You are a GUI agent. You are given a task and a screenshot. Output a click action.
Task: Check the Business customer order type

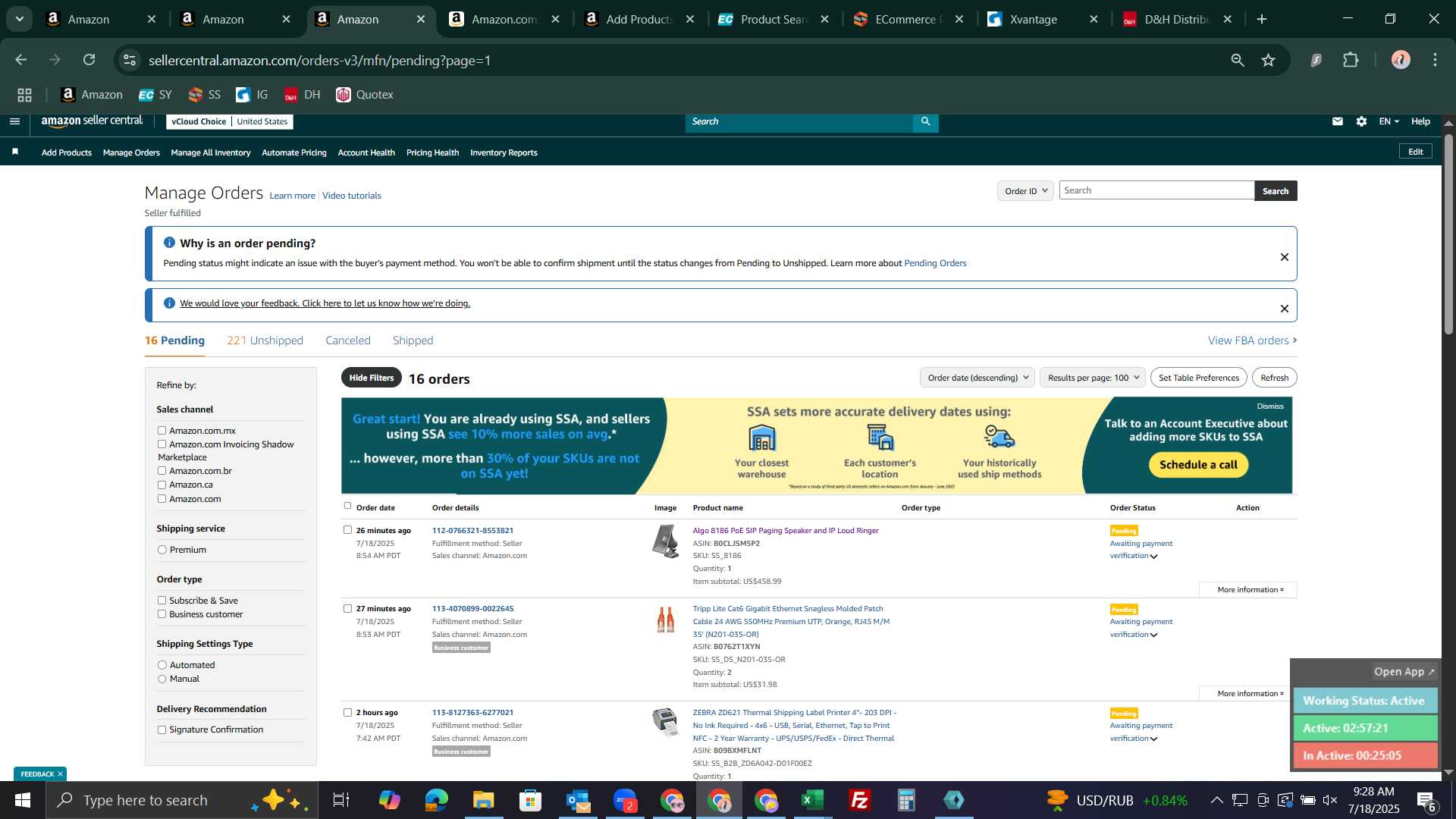[162, 614]
